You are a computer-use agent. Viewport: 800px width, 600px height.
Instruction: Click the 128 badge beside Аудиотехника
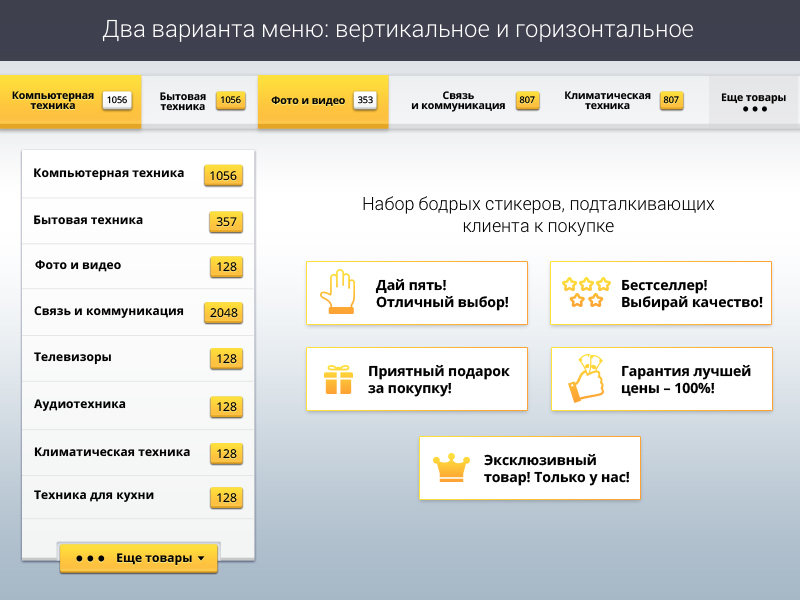click(227, 407)
